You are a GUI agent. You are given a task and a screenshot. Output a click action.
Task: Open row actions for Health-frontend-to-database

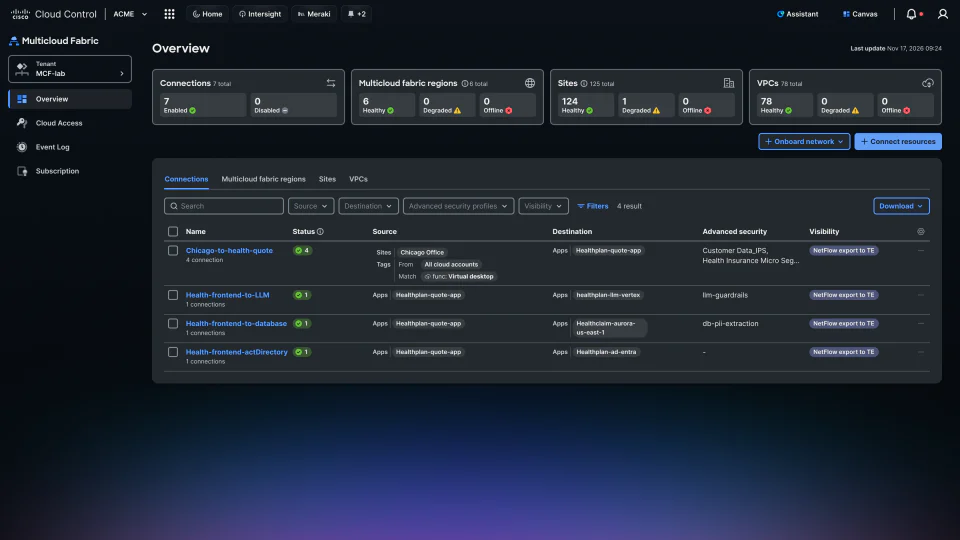pos(921,323)
